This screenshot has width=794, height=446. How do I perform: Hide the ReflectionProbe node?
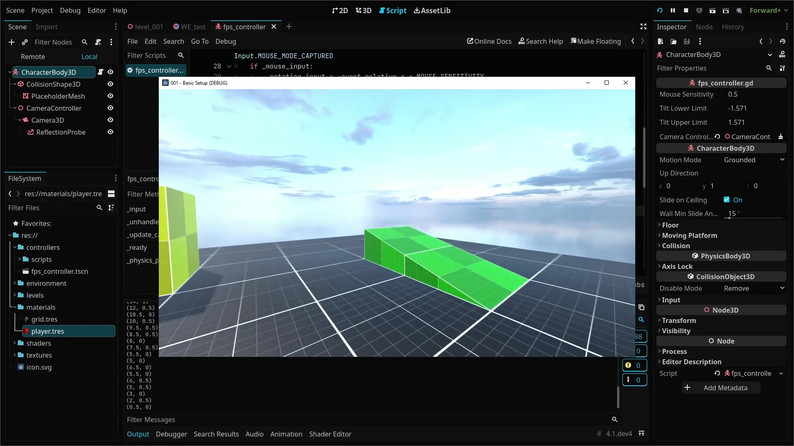pos(110,132)
